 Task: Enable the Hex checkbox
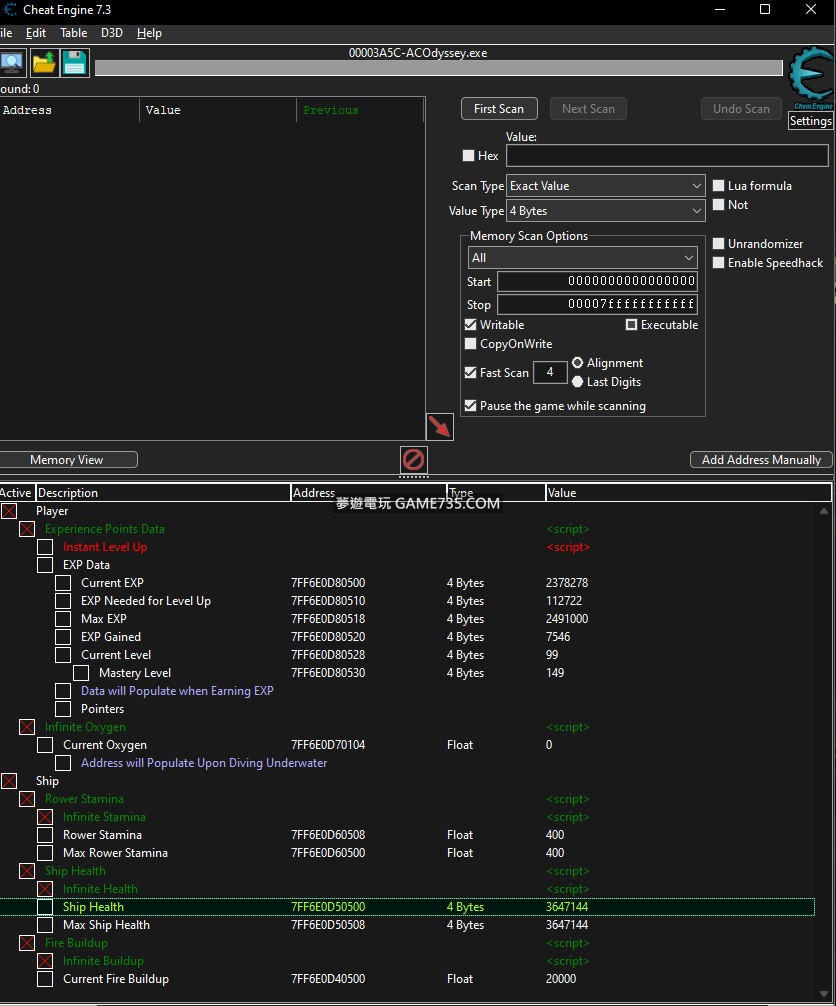[x=468, y=156]
